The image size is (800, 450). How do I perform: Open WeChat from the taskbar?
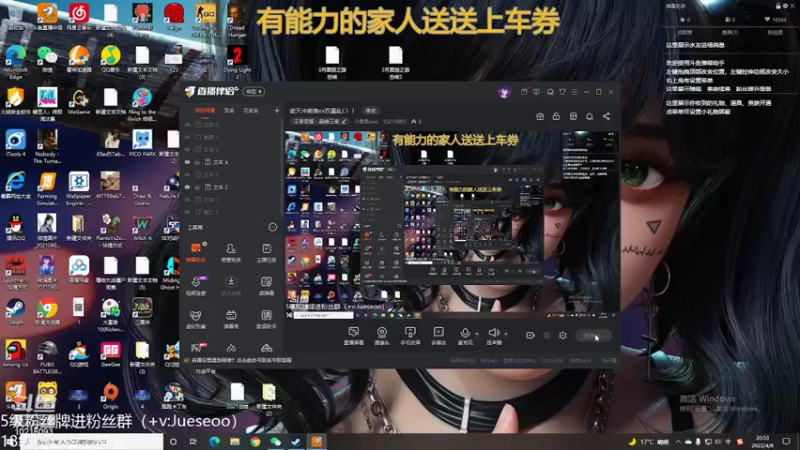(x=276, y=441)
